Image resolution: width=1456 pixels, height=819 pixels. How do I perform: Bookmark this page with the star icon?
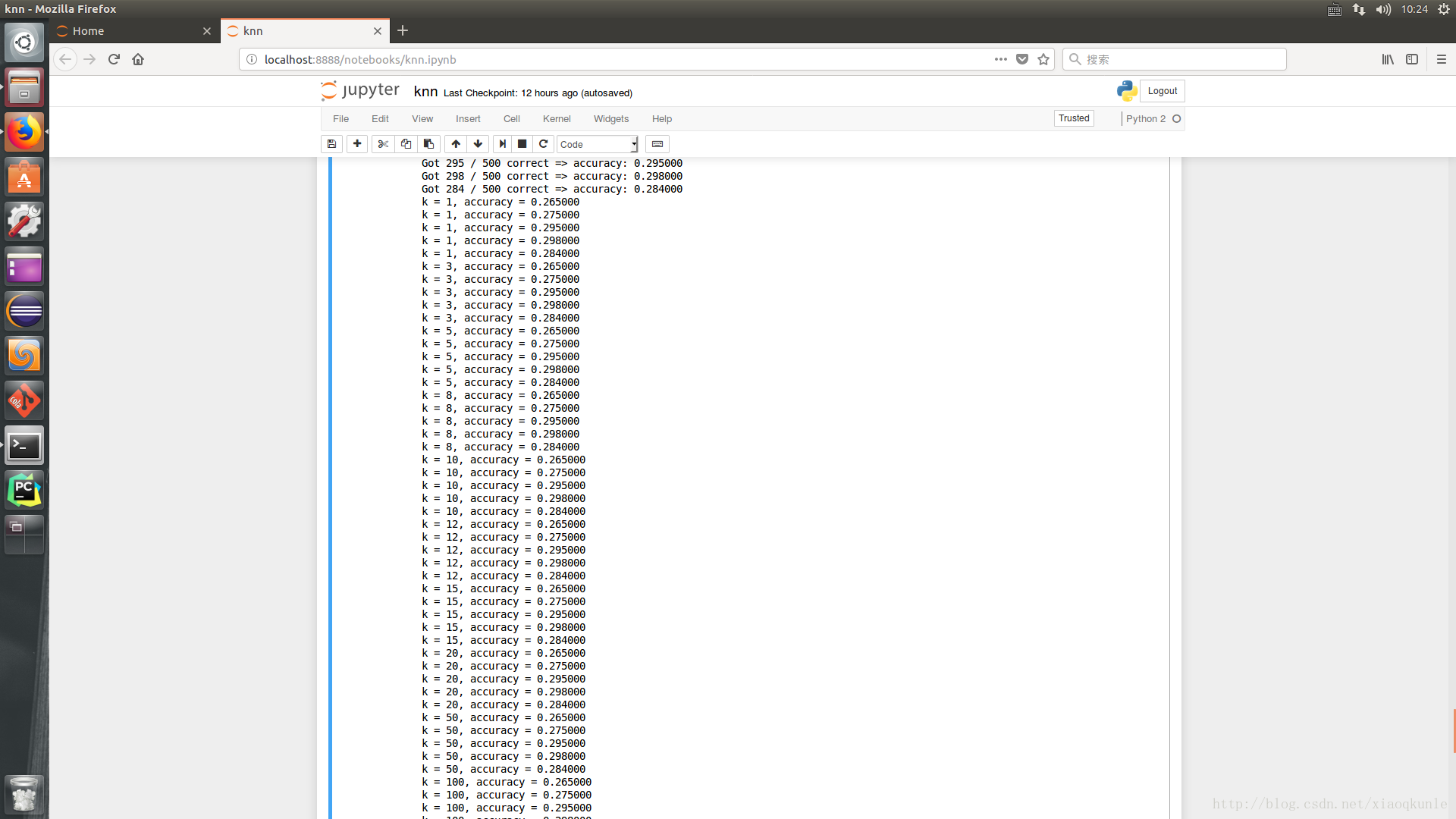click(x=1043, y=59)
